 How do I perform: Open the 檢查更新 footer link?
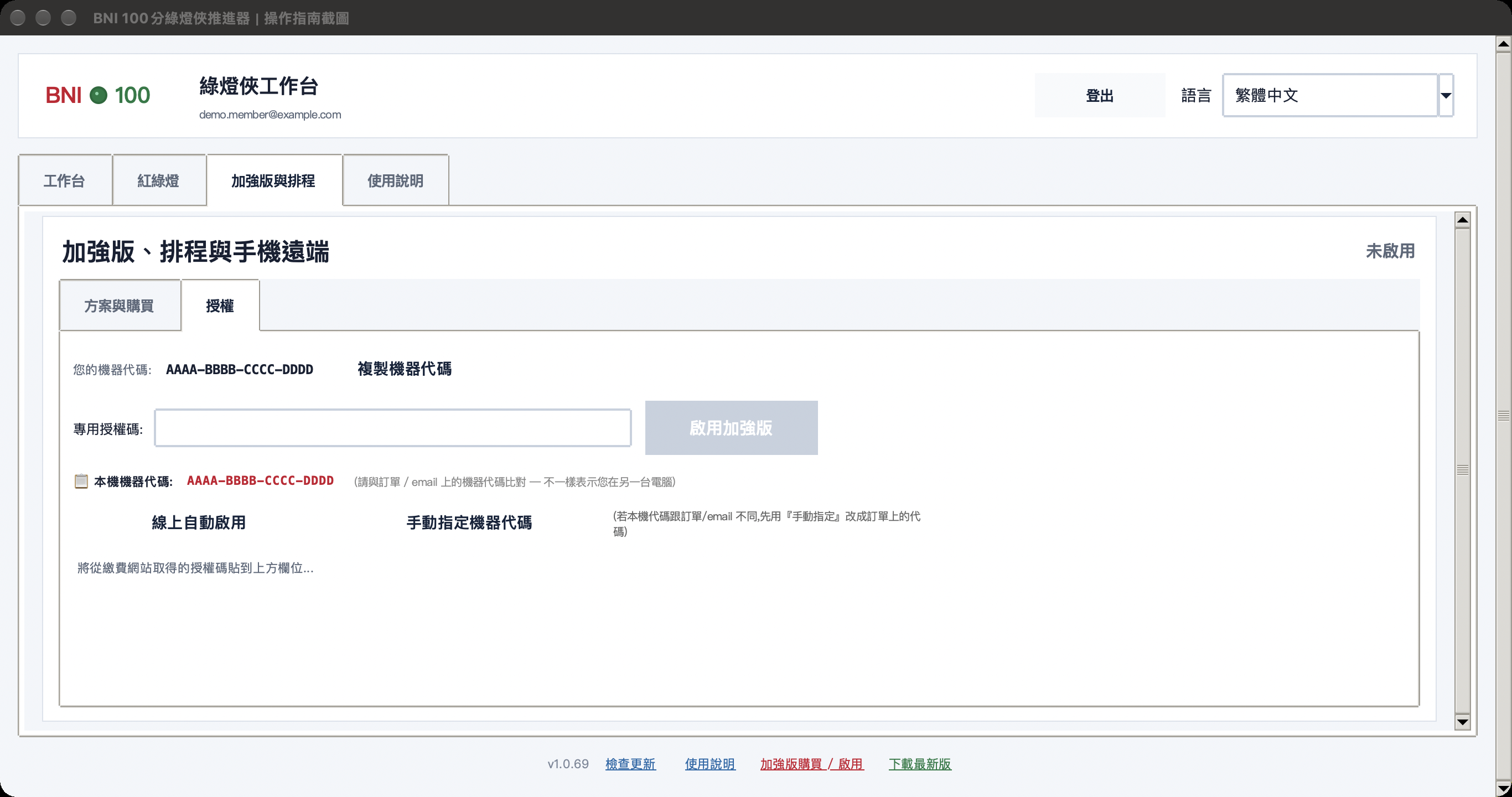click(630, 764)
